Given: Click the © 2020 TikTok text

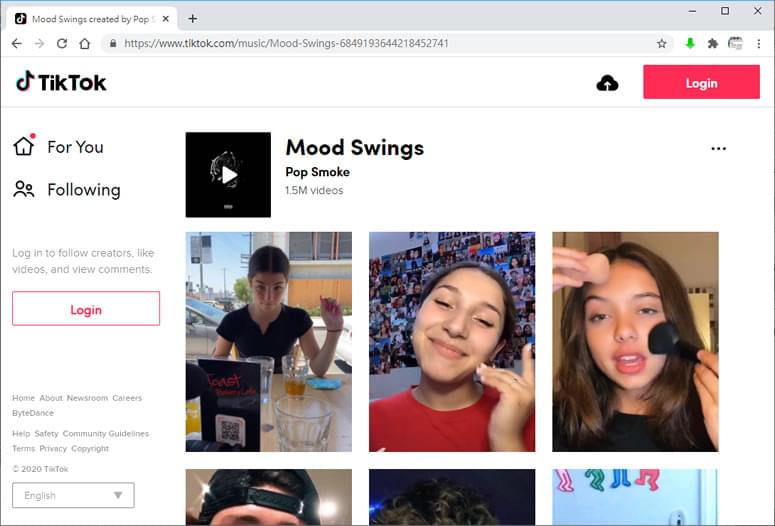Looking at the screenshot, I should [x=41, y=469].
